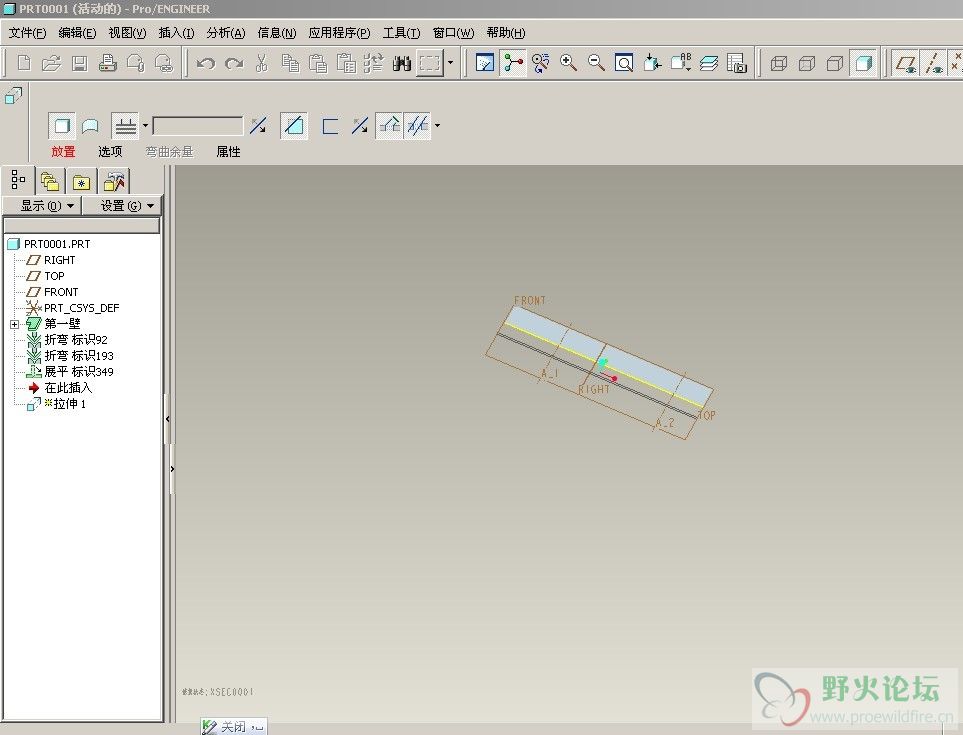Click the extrude feature icon on dashboard left

[13, 96]
